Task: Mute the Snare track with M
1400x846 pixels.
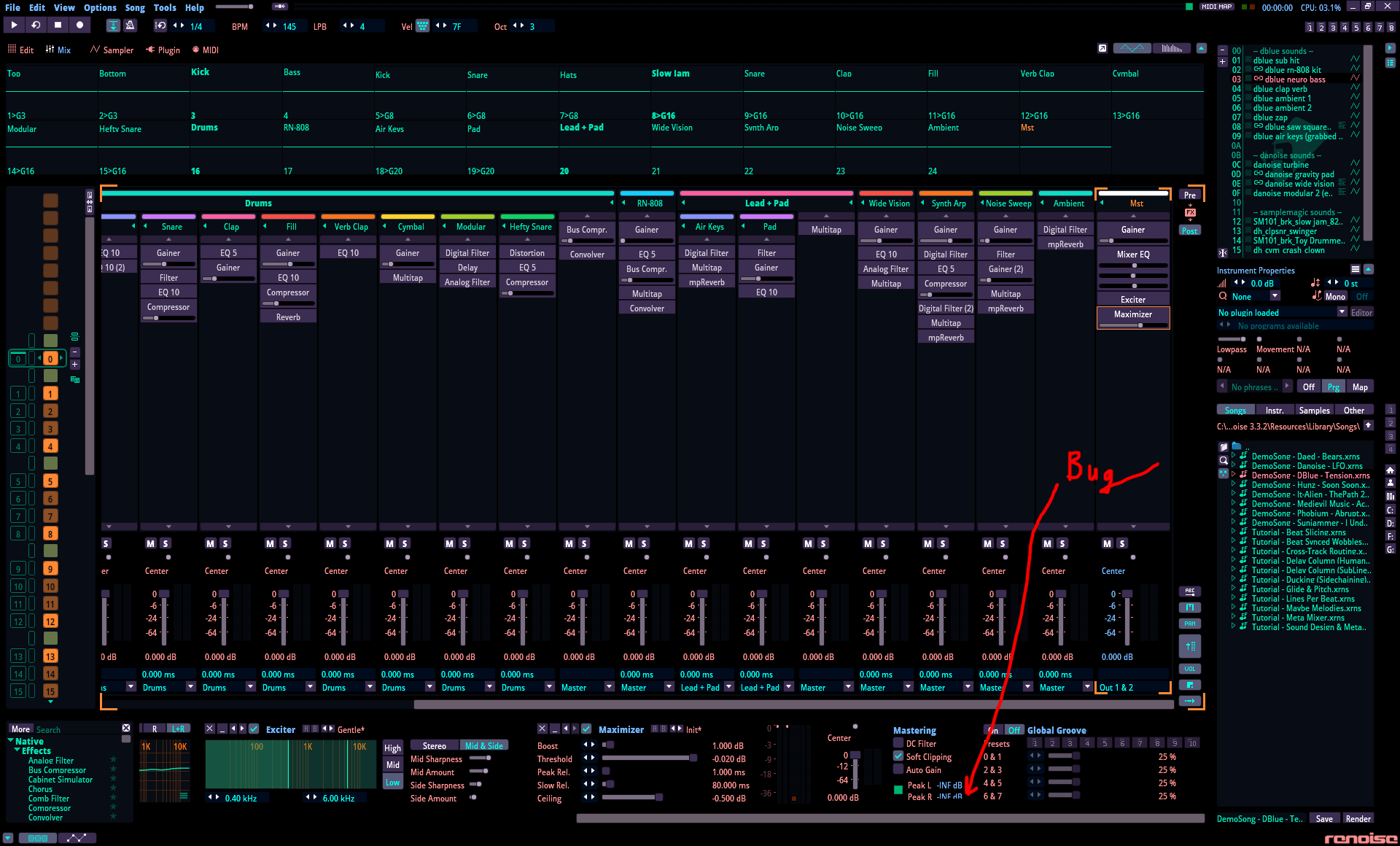Action: point(151,543)
